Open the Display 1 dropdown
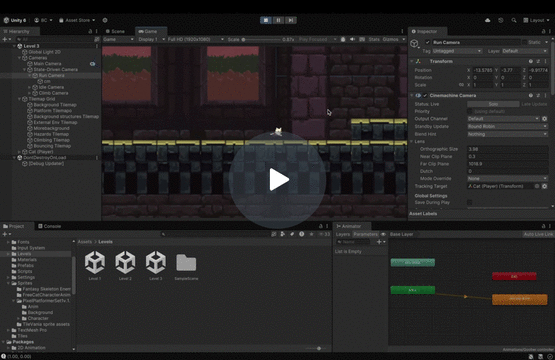555x360 pixels. (151, 39)
